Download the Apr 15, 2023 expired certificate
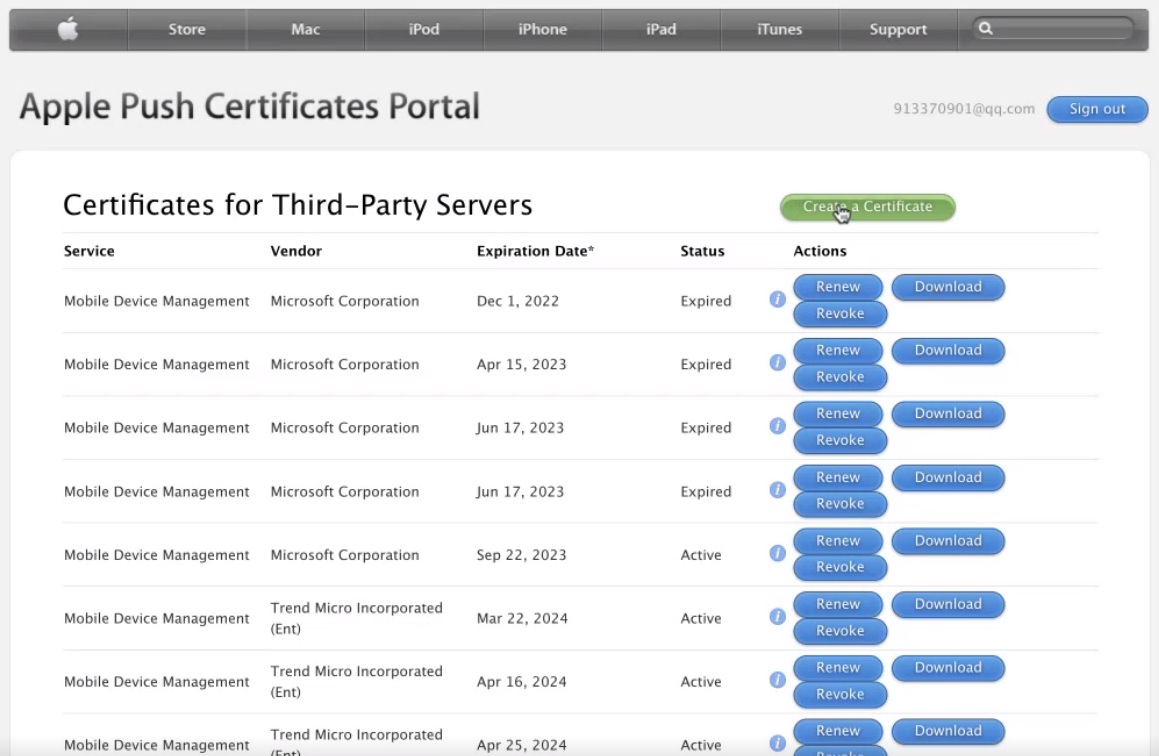The image size is (1159, 756). (947, 350)
